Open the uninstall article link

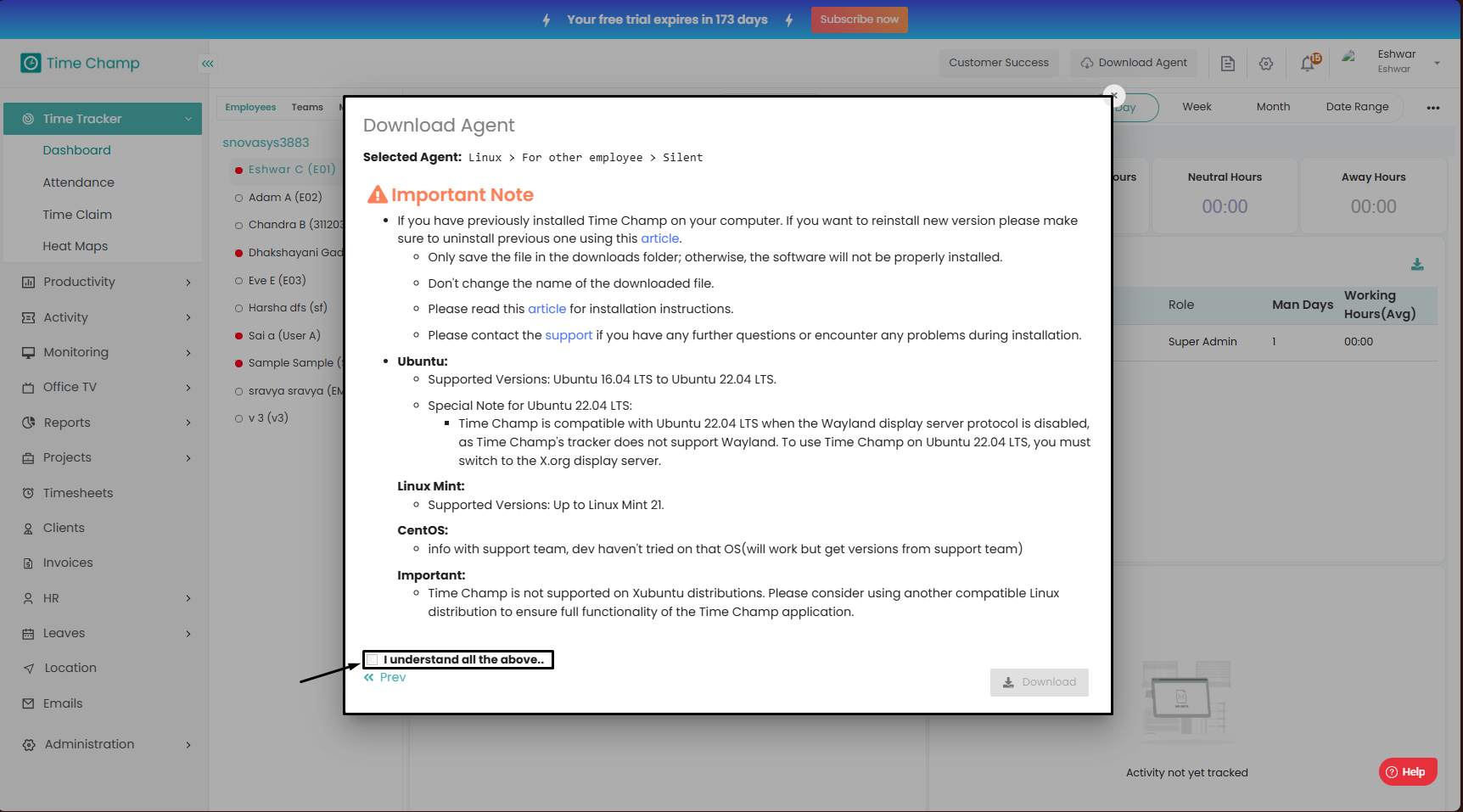(659, 238)
